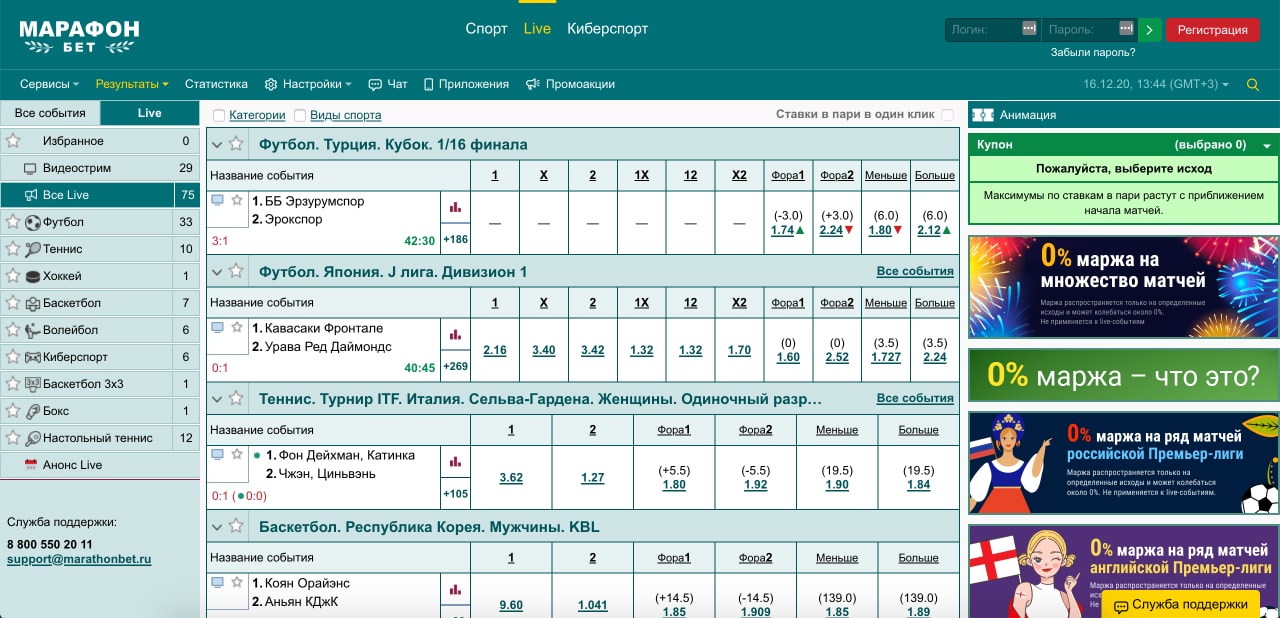
Task: Click the Забыли пароль? link
Action: tap(1093, 53)
